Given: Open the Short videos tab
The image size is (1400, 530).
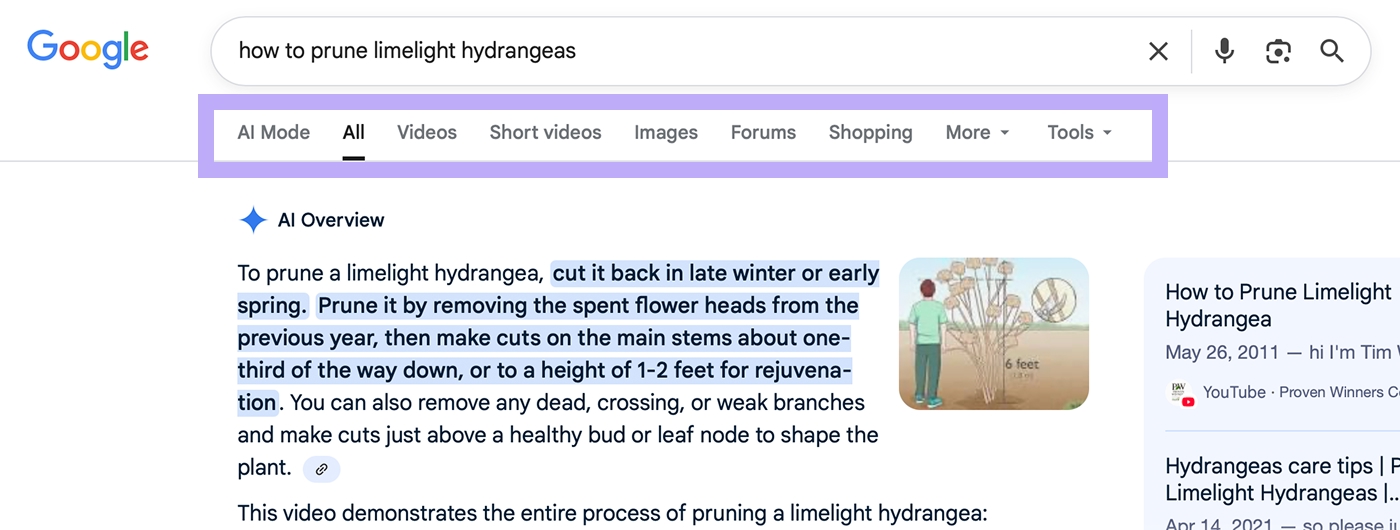Looking at the screenshot, I should 545,132.
